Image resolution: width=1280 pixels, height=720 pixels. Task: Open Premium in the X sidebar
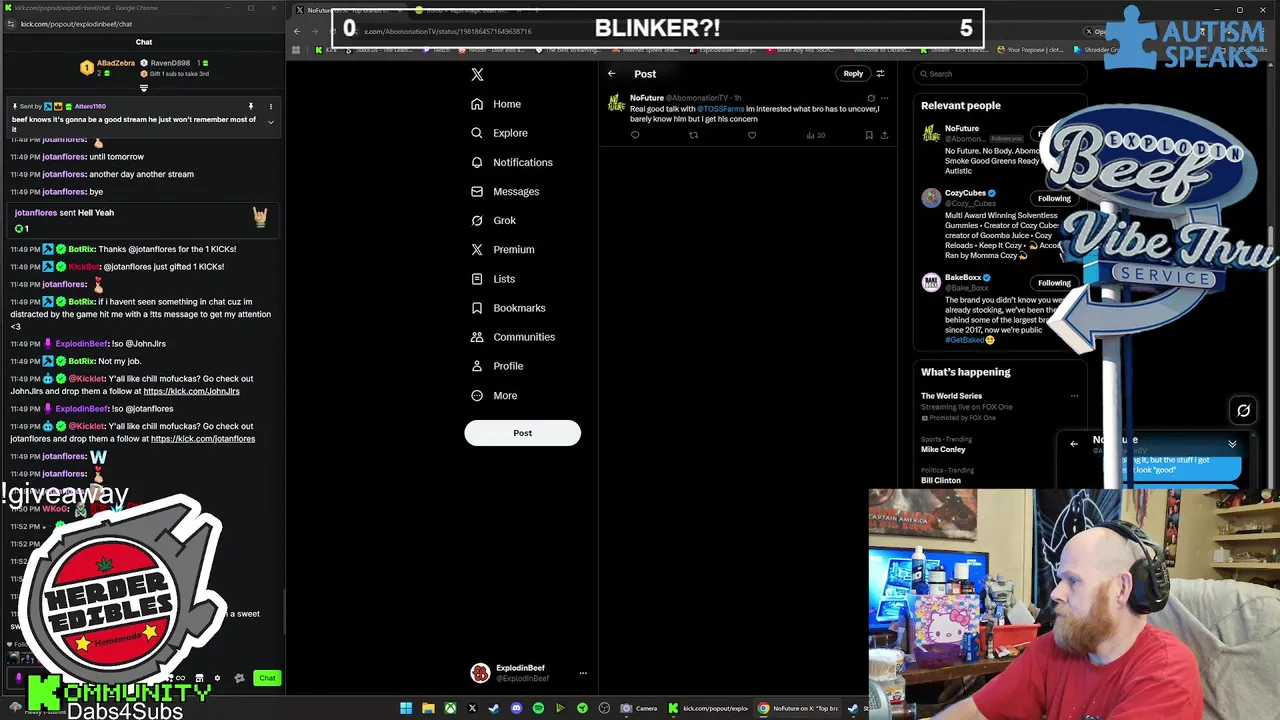[502, 249]
